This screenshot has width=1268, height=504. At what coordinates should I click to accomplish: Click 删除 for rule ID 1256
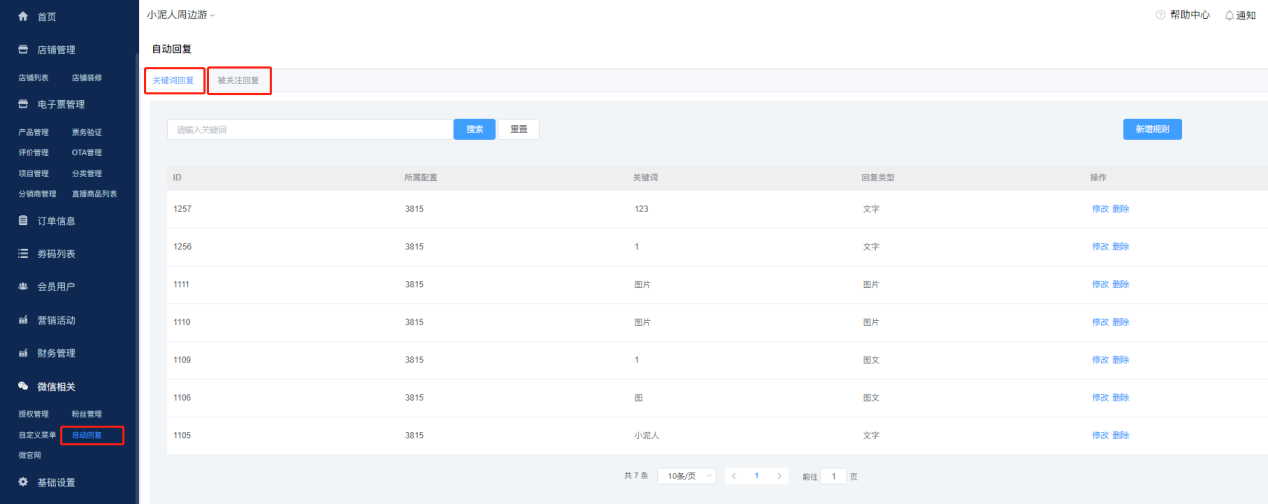(x=1120, y=246)
